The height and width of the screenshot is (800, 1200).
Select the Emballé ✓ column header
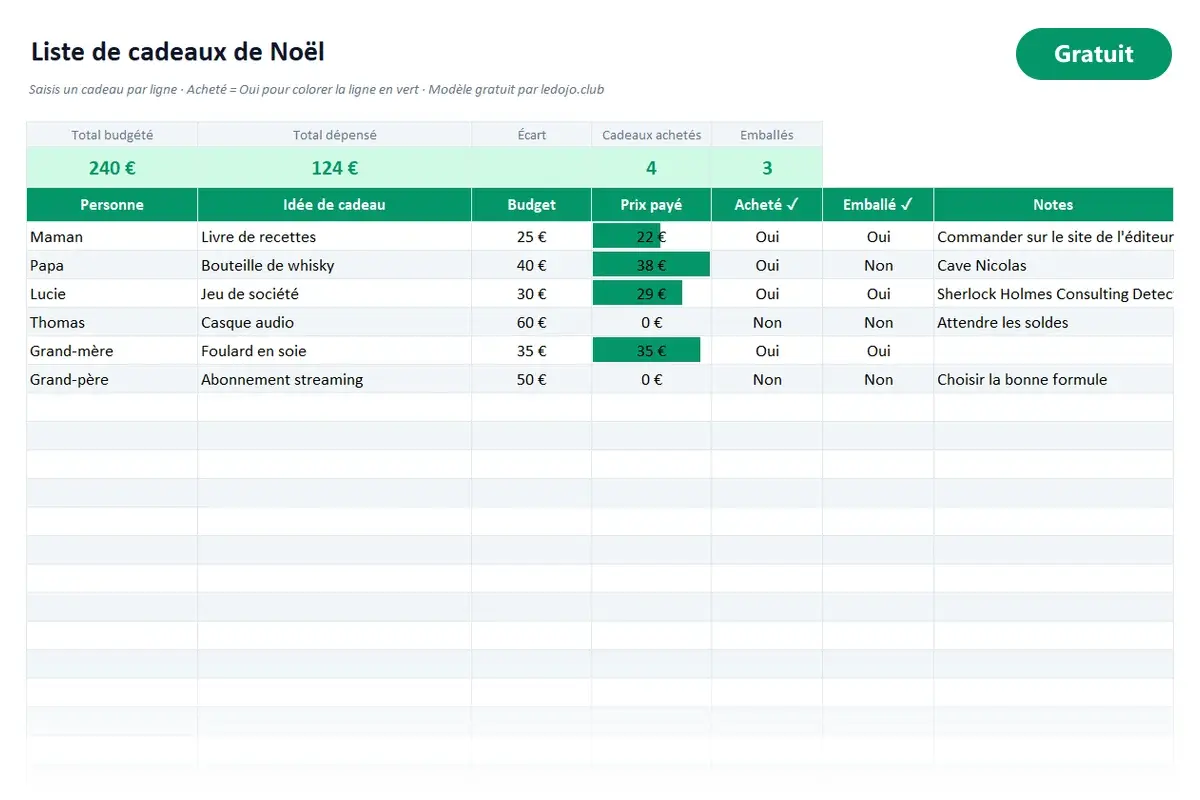878,204
